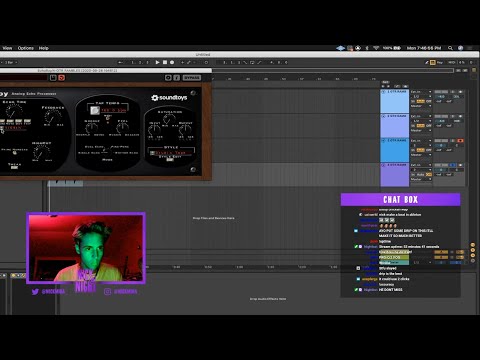Toggle the Prime Numbers switch
Image resolution: width=480 pixels, height=360 pixels.
click(x=14, y=152)
